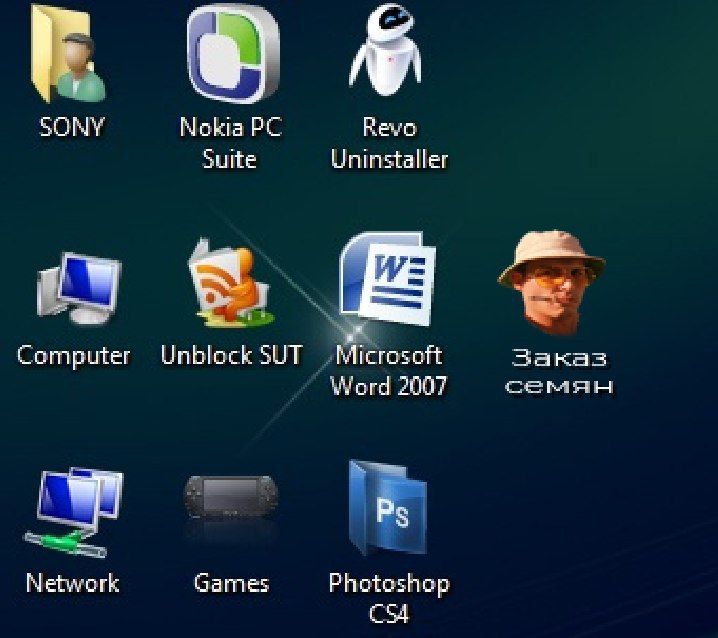Click the "SONY" label text

click(72, 127)
